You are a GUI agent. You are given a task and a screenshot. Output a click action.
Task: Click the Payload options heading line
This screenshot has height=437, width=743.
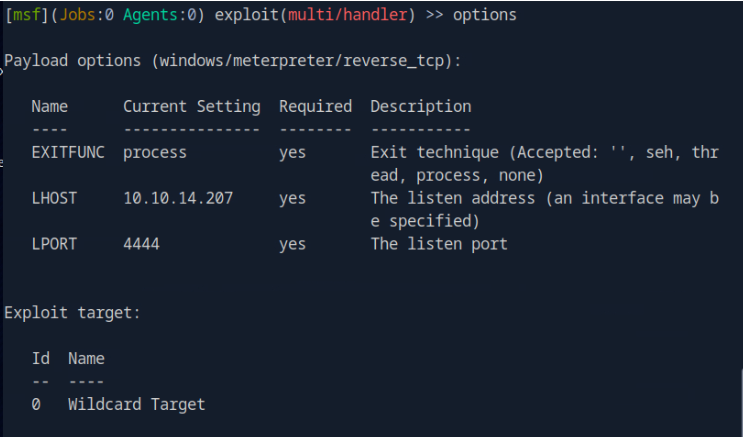point(232,61)
